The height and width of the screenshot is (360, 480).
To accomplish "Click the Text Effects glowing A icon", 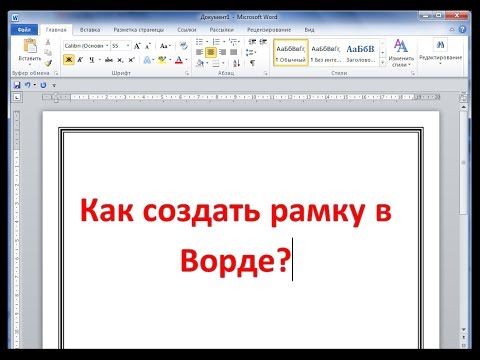I will click(x=147, y=60).
